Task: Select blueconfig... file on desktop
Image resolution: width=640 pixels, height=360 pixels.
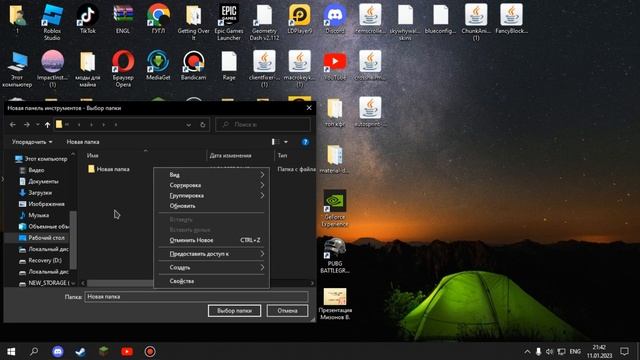Action: [x=440, y=19]
